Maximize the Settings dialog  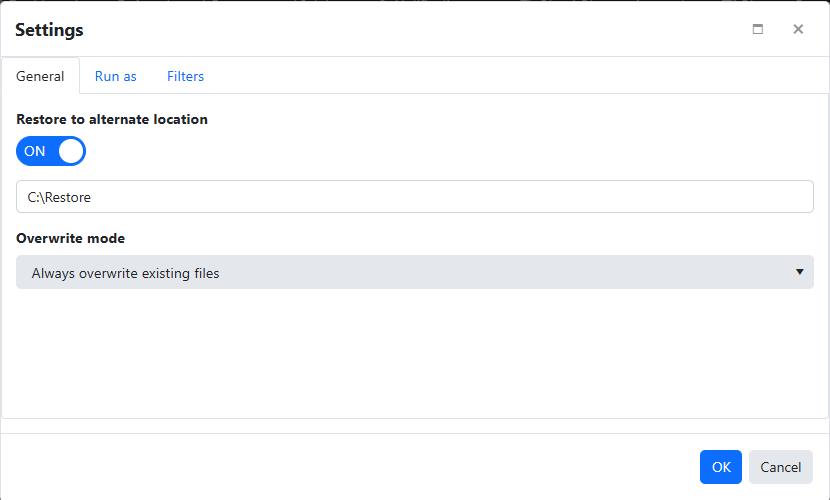point(757,29)
